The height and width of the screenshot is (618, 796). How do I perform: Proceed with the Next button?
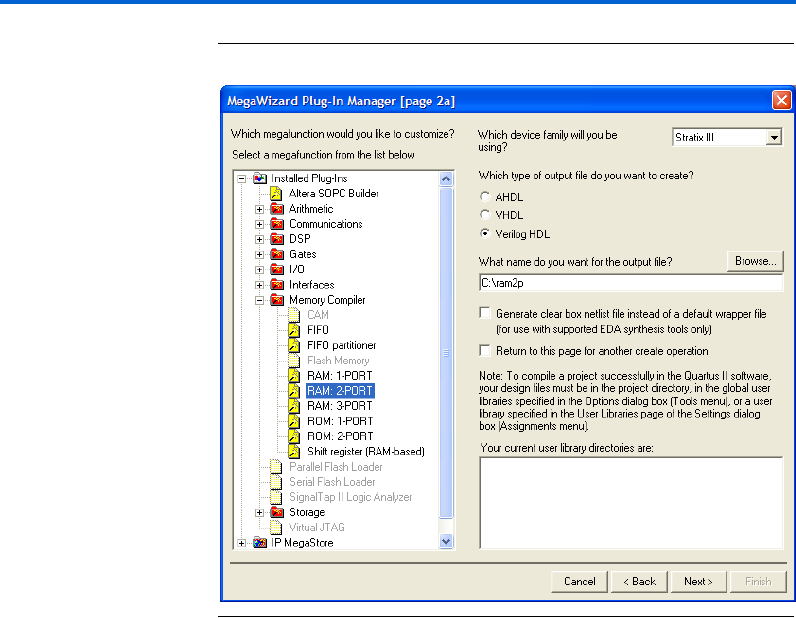pyautogui.click(x=699, y=581)
